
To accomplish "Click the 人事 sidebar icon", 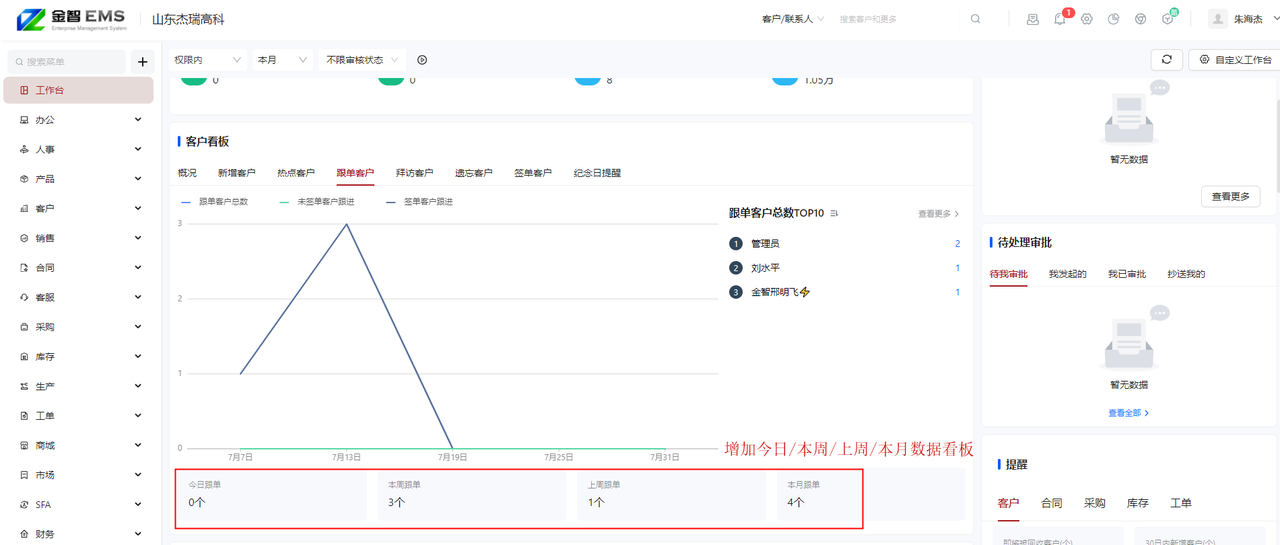I will [24, 149].
